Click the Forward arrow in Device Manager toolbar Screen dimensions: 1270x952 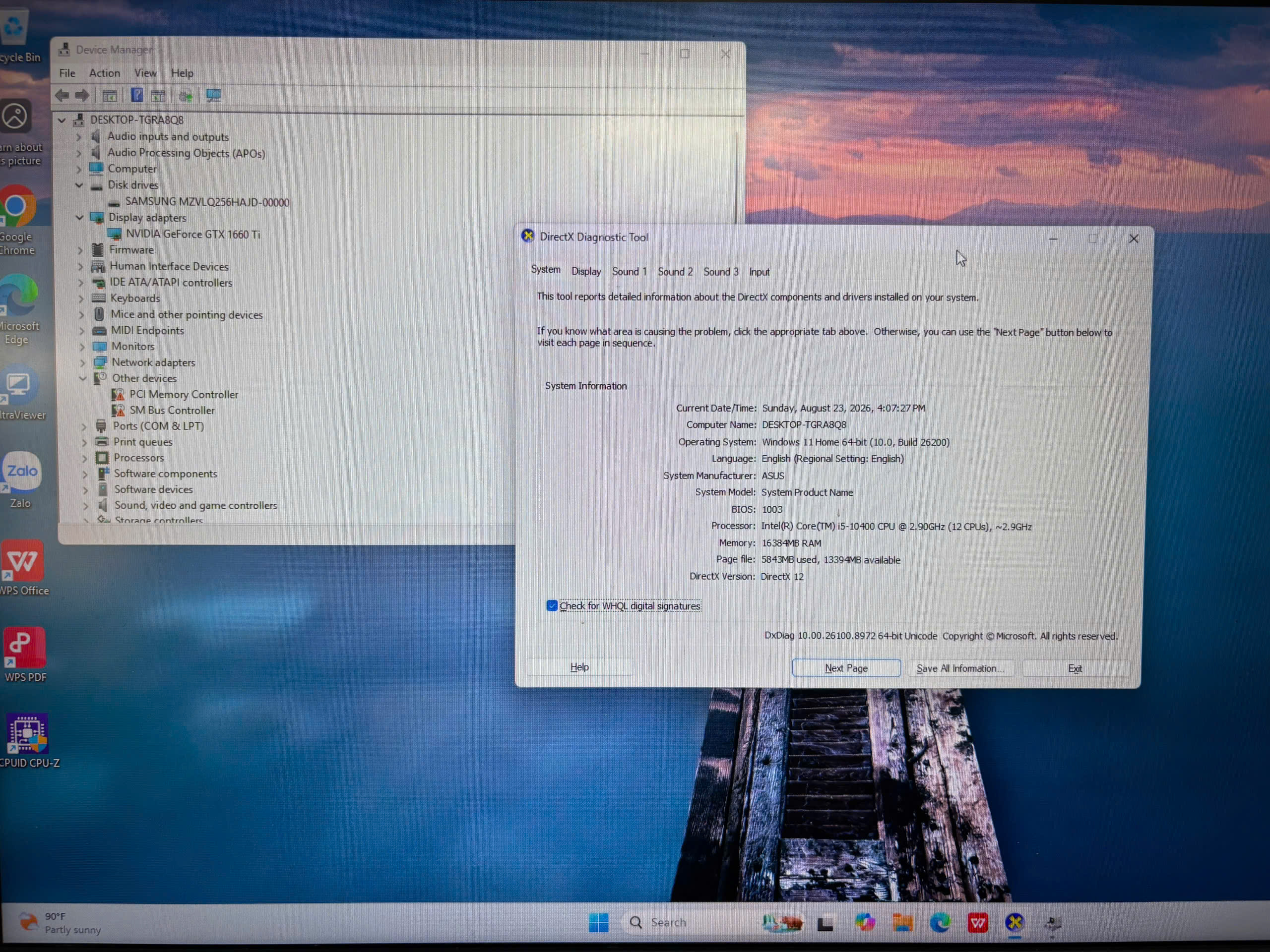pyautogui.click(x=82, y=95)
